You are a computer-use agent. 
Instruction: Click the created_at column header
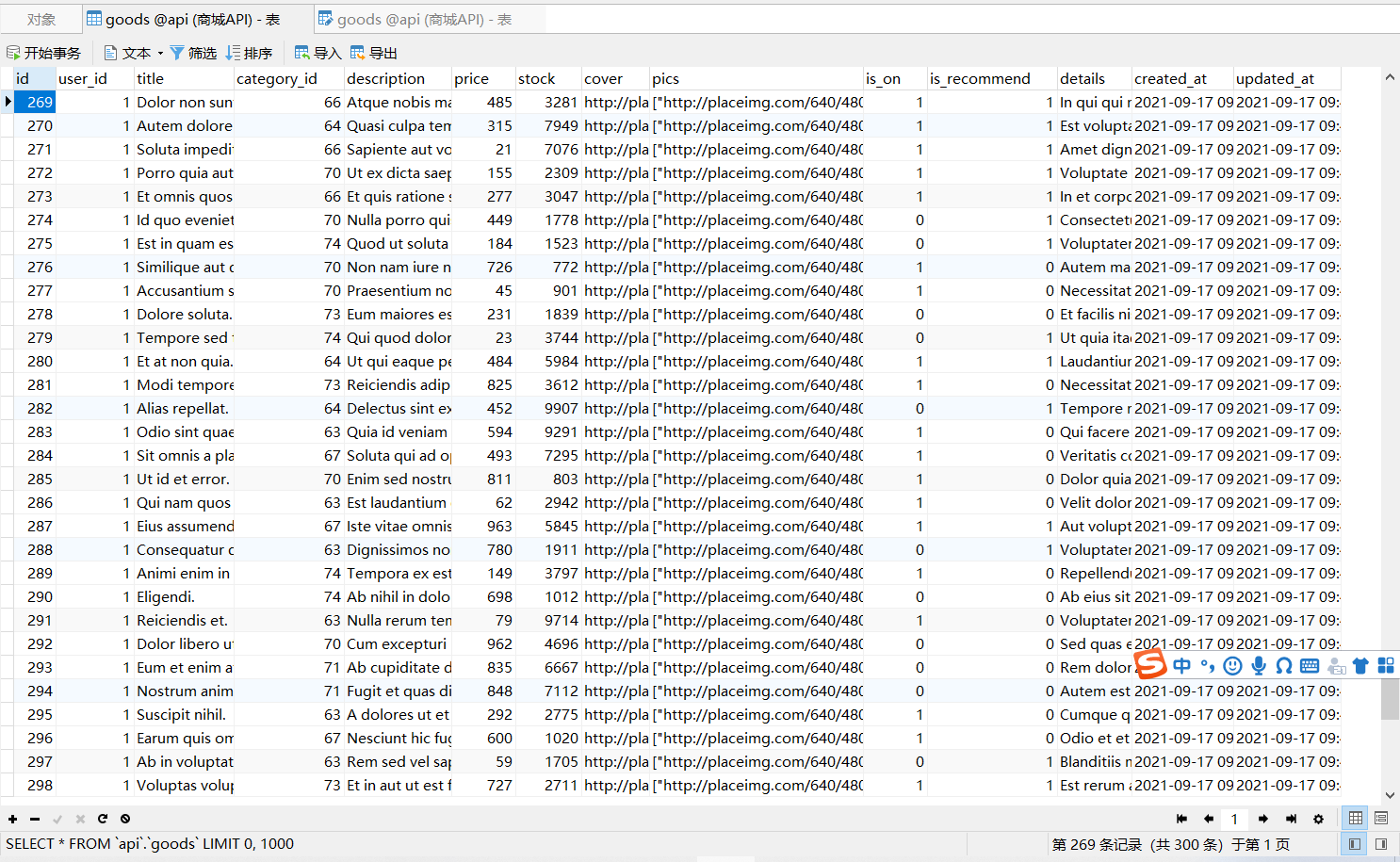[x=1182, y=78]
